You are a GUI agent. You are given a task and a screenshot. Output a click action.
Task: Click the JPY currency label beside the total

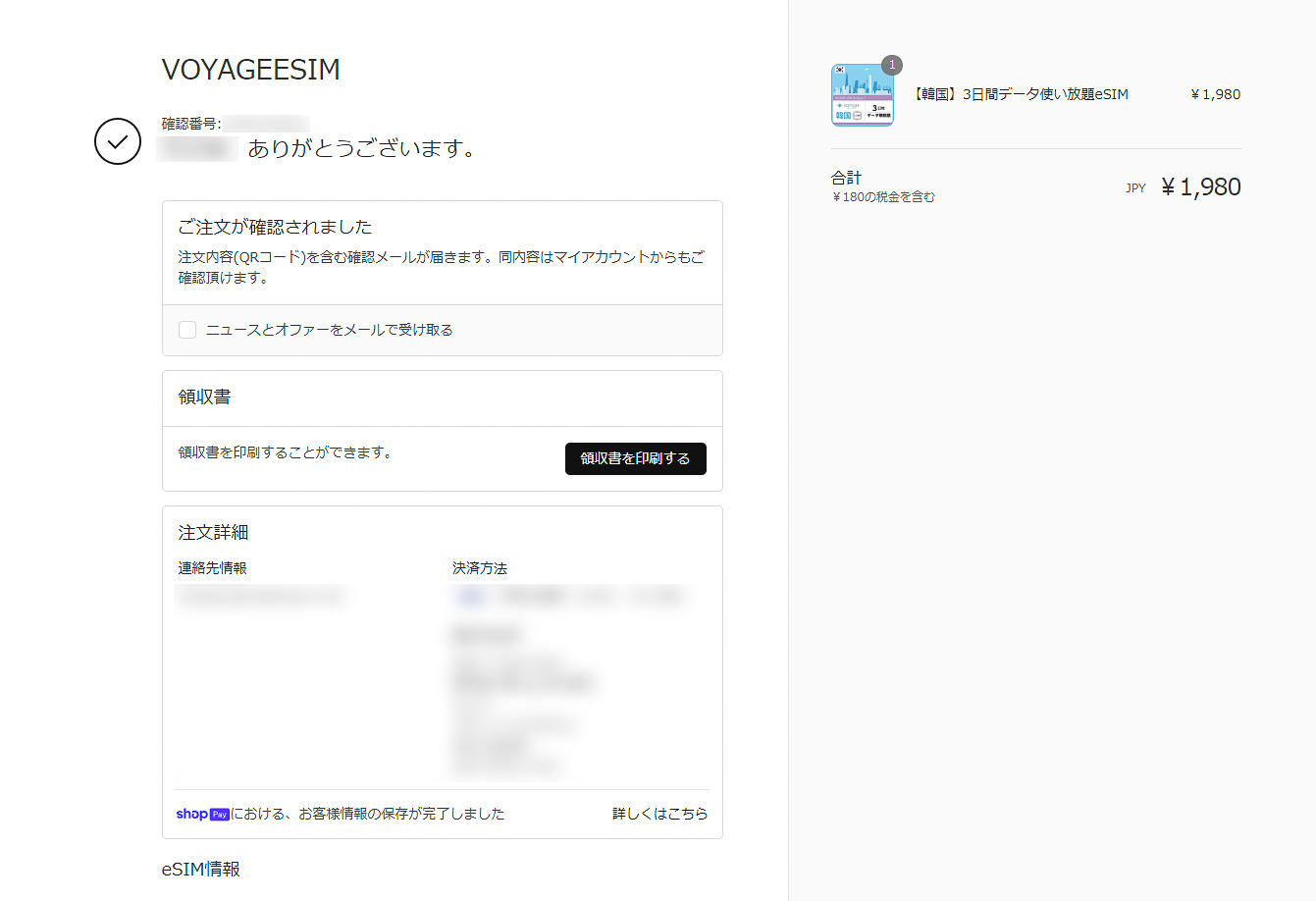click(1135, 187)
